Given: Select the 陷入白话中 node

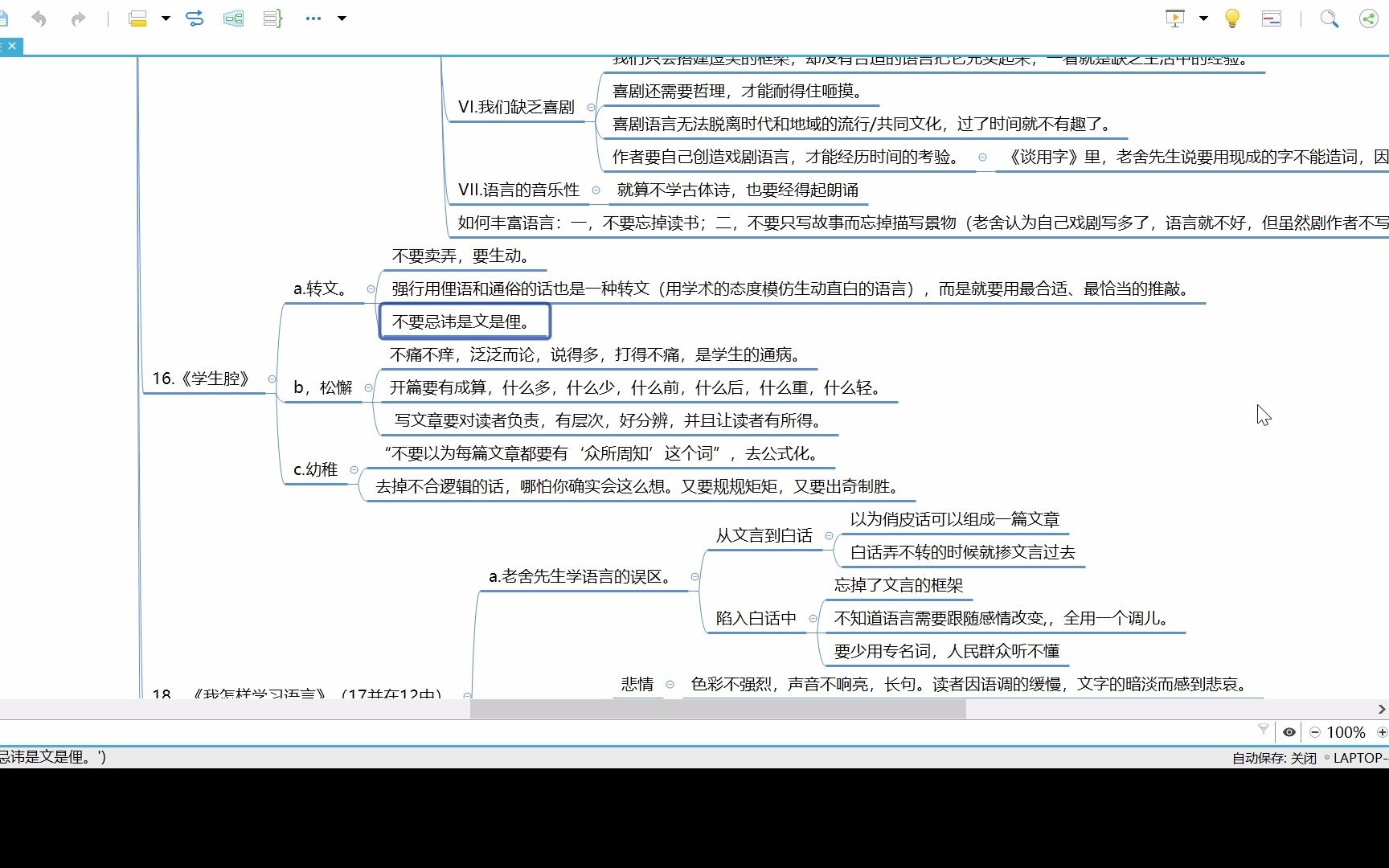Looking at the screenshot, I should (x=756, y=618).
